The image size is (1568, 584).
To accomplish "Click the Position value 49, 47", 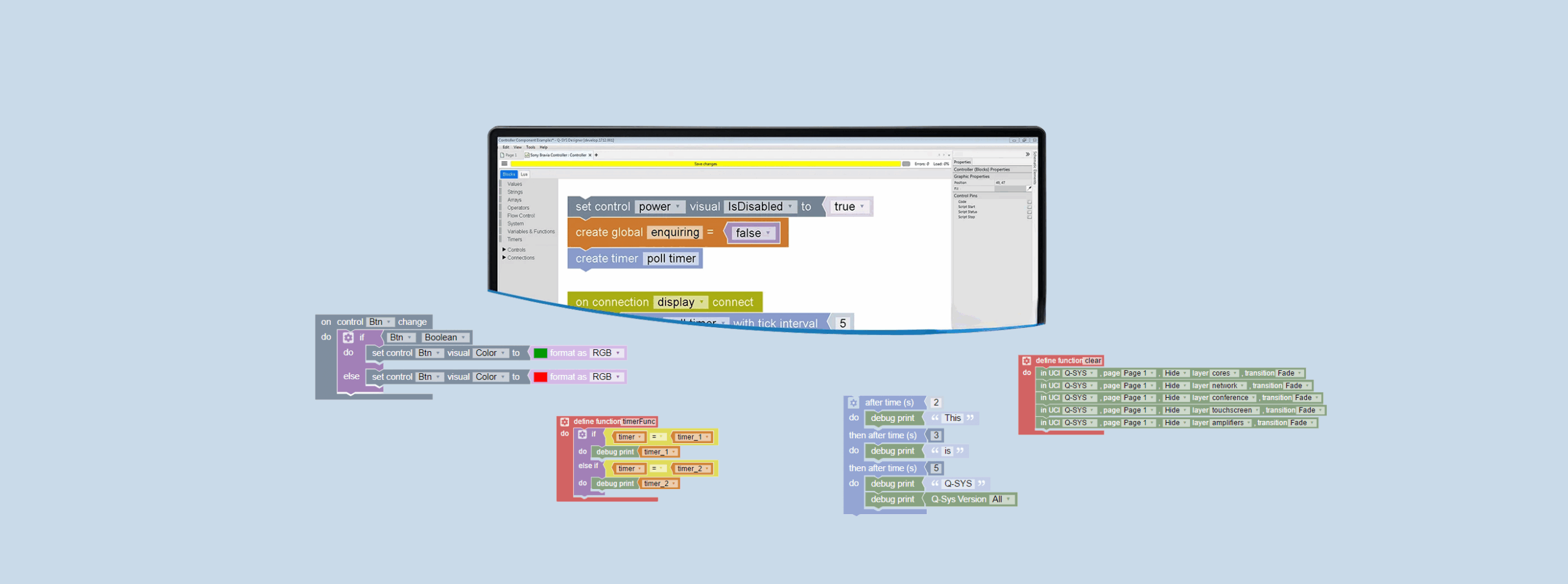I will 1000,183.
